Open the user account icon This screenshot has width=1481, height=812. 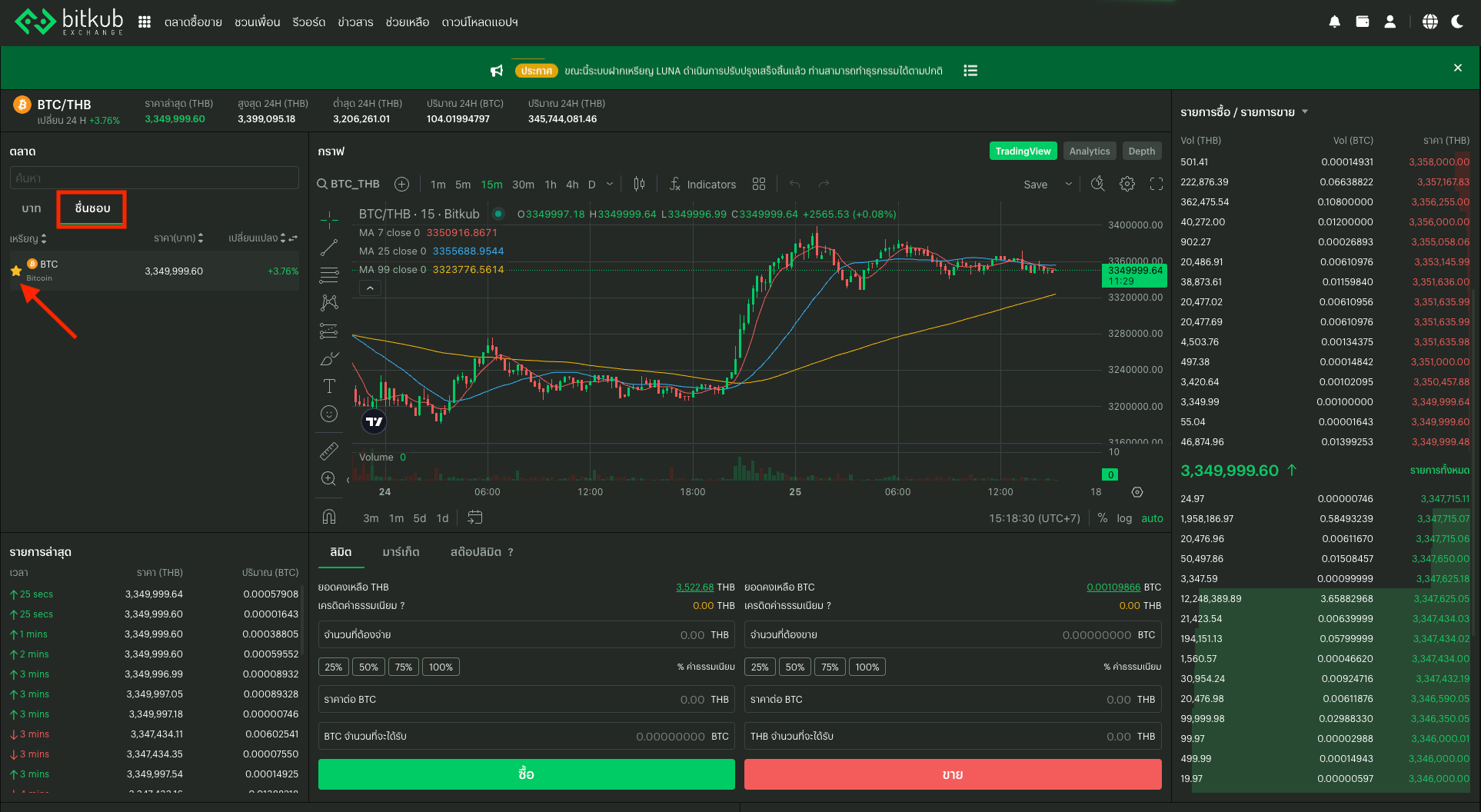[1390, 22]
